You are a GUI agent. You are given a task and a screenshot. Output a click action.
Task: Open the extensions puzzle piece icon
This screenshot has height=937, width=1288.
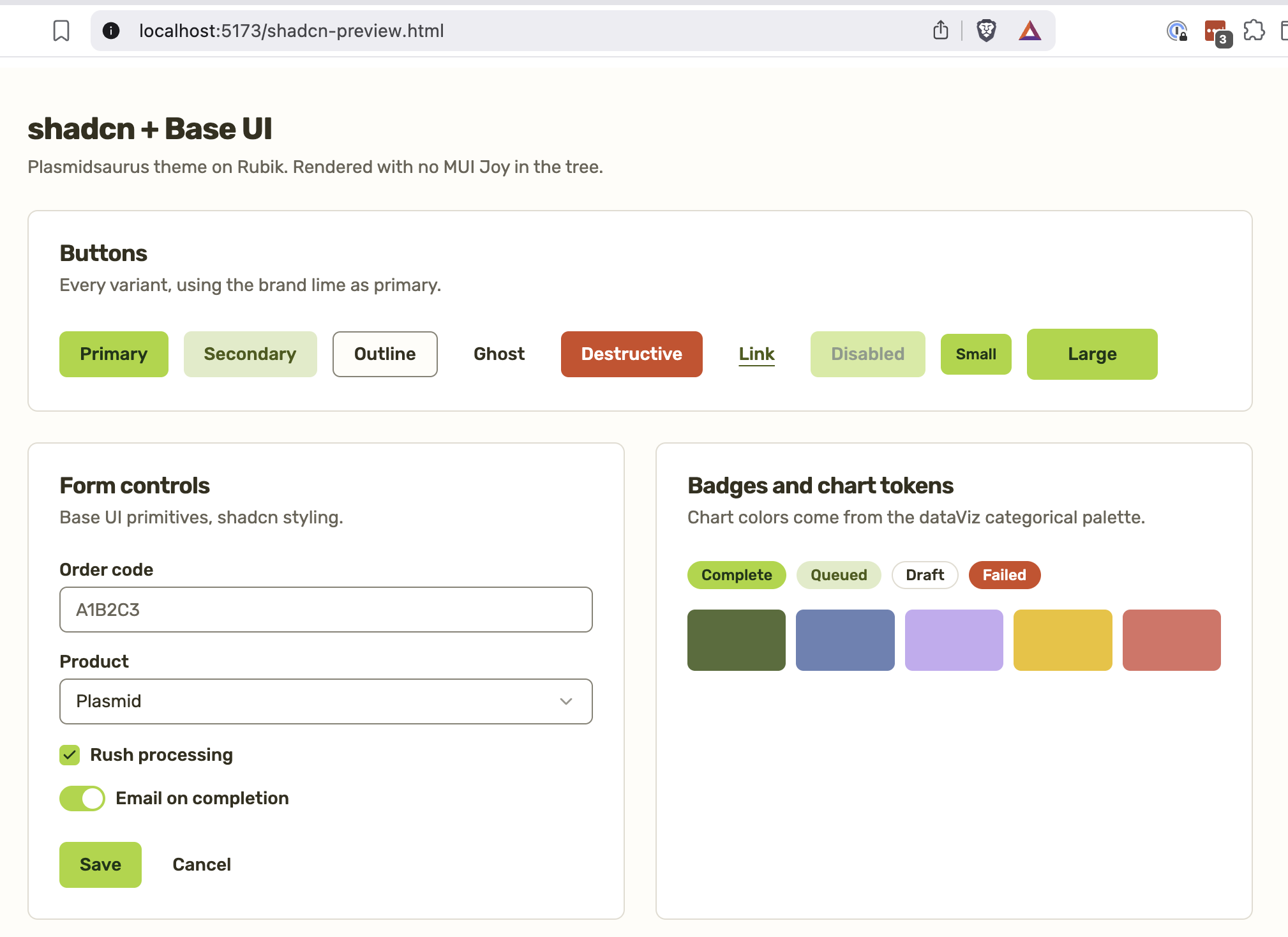(x=1254, y=30)
